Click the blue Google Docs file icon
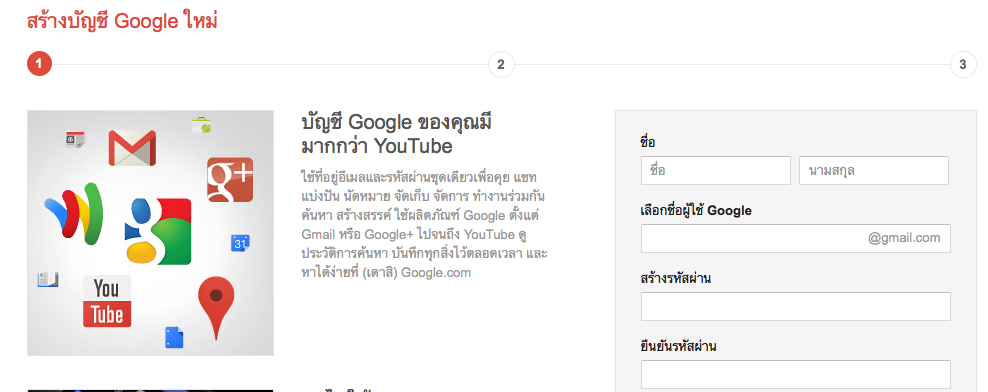 (x=175, y=338)
